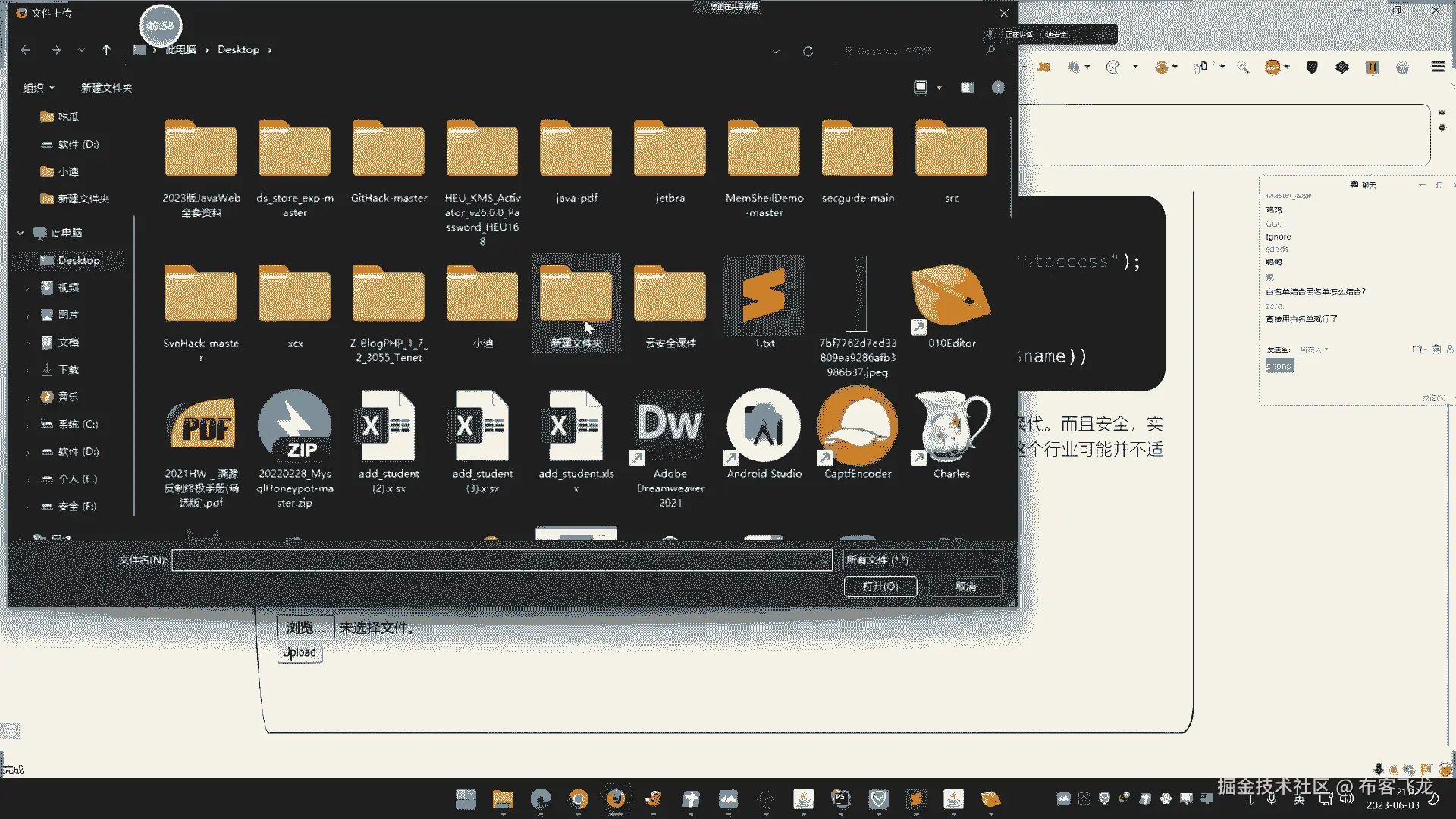Select 系统 (C:) drive in sidebar
This screenshot has height=819, width=1456.
click(77, 424)
